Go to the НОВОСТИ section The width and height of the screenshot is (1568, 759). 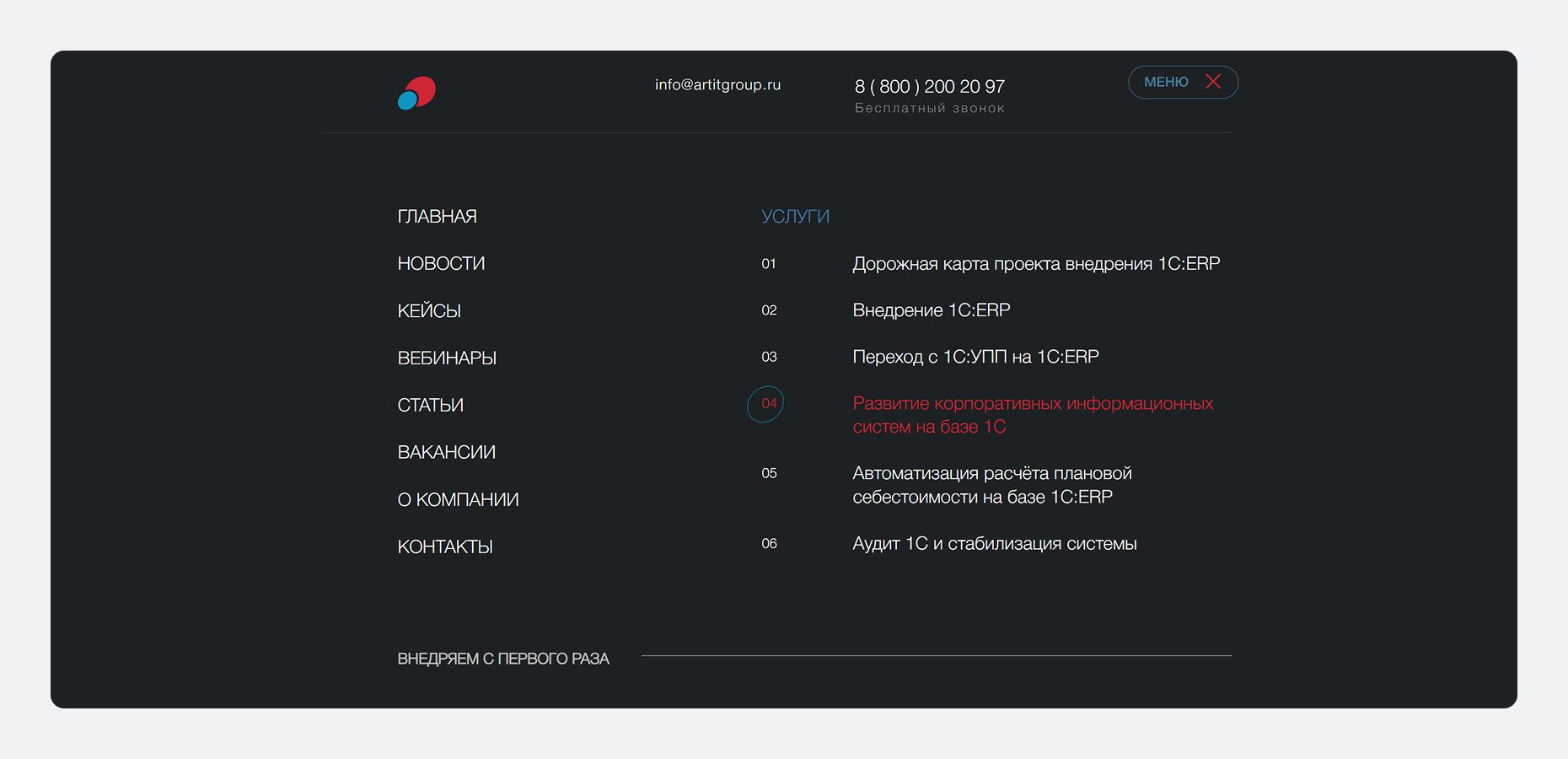tap(441, 264)
